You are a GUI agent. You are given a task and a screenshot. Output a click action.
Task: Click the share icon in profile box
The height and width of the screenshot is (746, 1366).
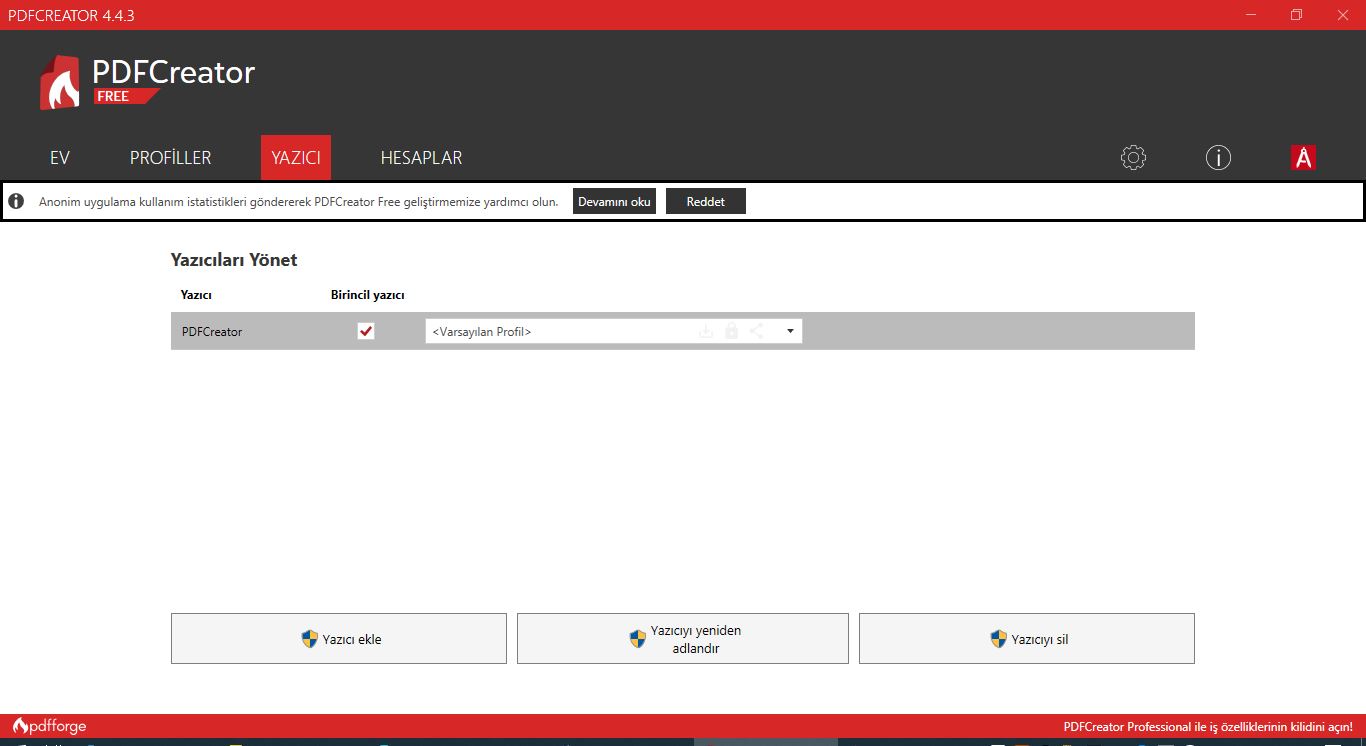(757, 331)
